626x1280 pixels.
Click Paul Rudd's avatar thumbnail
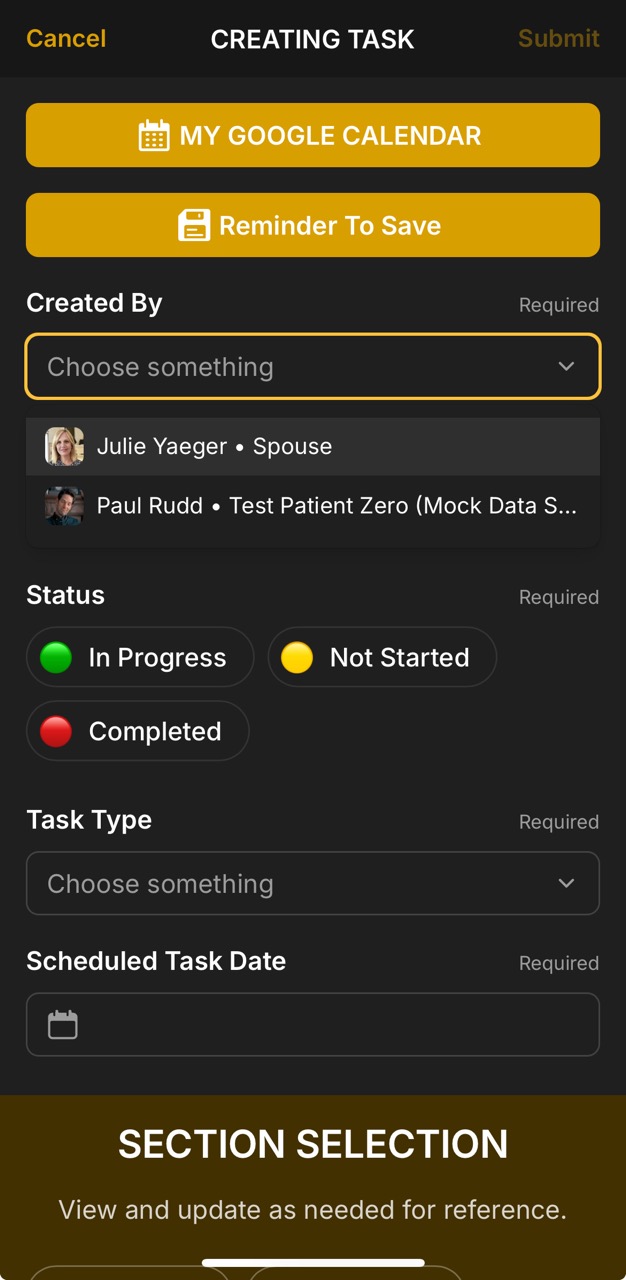pos(63,506)
